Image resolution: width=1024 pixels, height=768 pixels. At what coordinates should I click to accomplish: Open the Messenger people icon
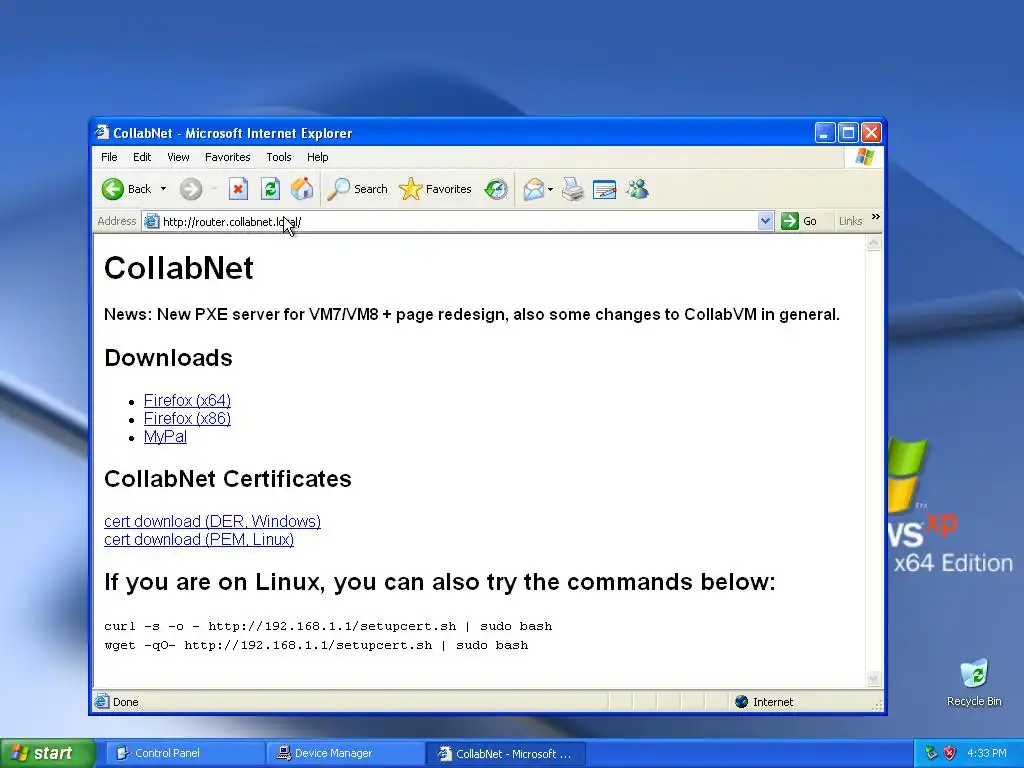(x=637, y=189)
